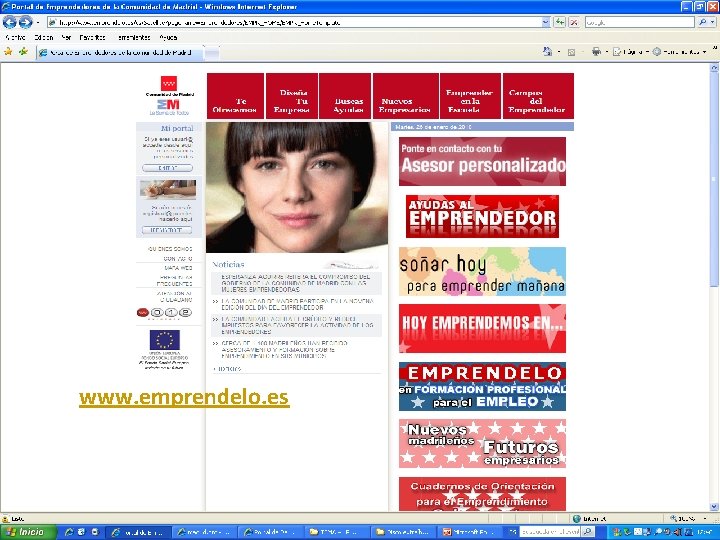
Task: Click the Cuadernos de Orientación banner
Action: click(482, 494)
